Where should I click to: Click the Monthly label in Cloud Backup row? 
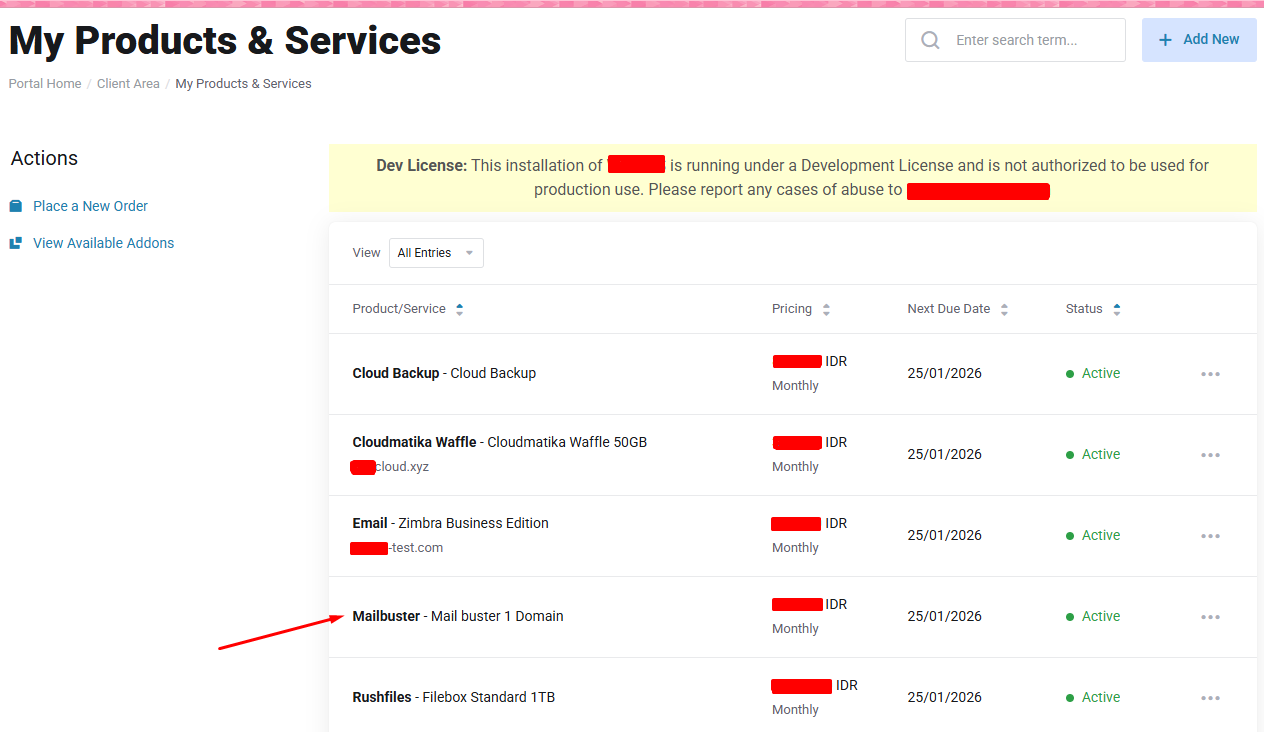coord(795,386)
